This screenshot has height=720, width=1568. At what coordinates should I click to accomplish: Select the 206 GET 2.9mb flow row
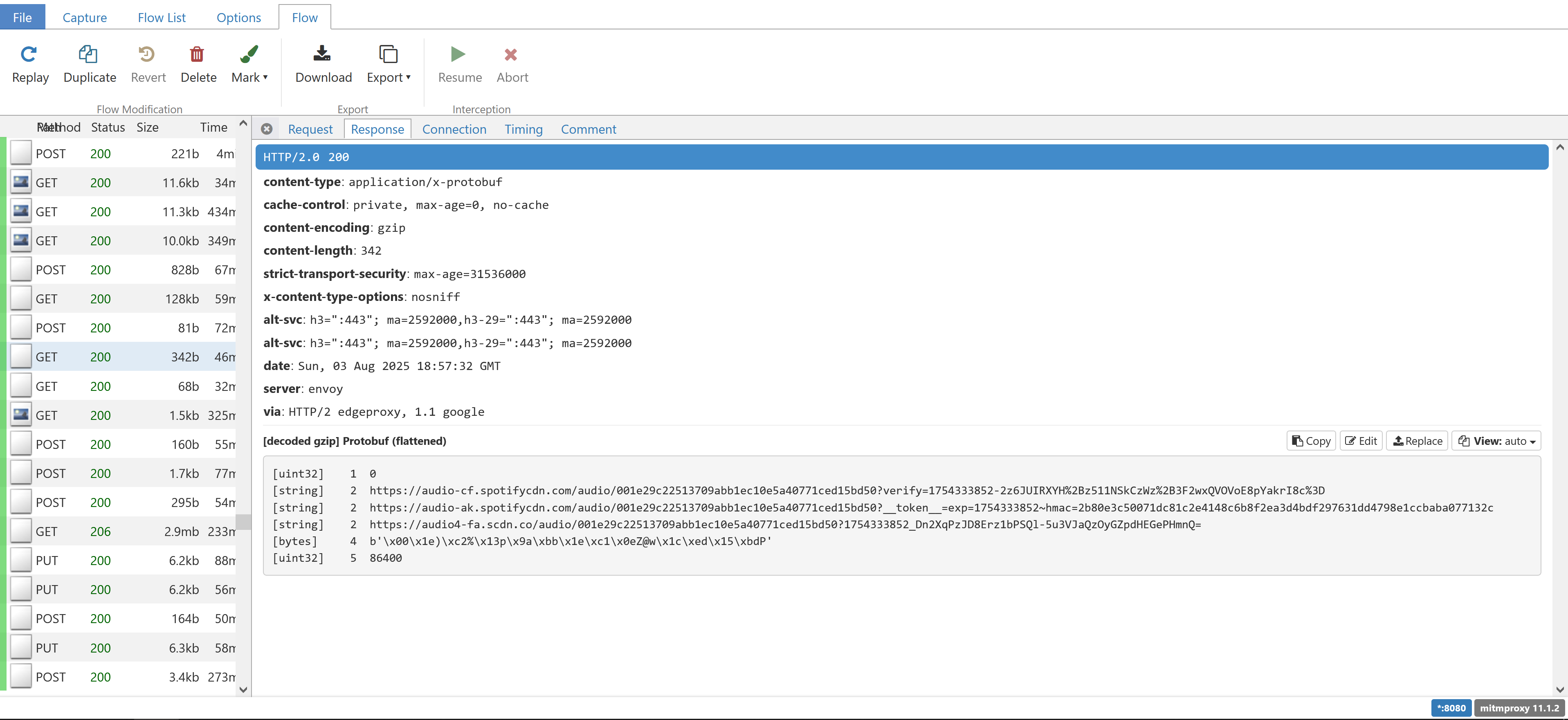click(122, 532)
